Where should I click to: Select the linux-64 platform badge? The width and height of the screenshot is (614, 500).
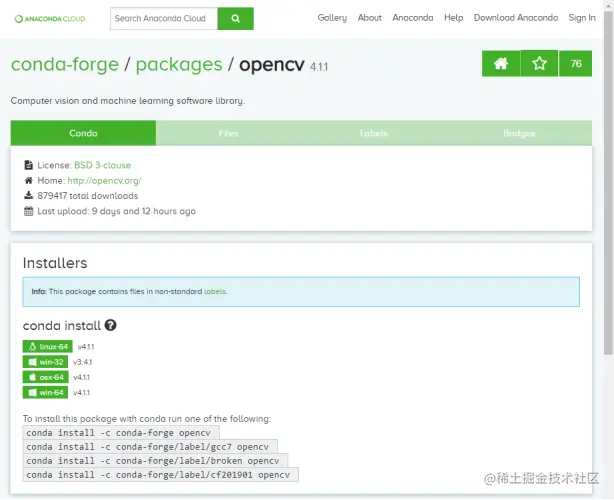click(x=47, y=347)
